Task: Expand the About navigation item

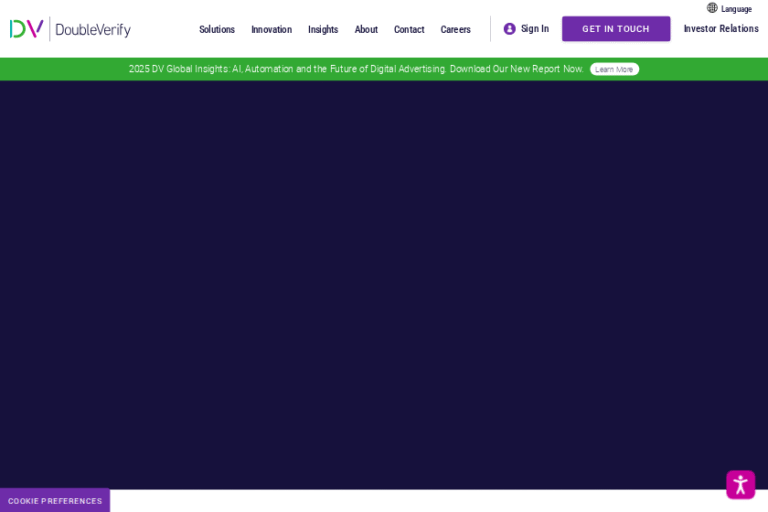Action: click(x=366, y=30)
